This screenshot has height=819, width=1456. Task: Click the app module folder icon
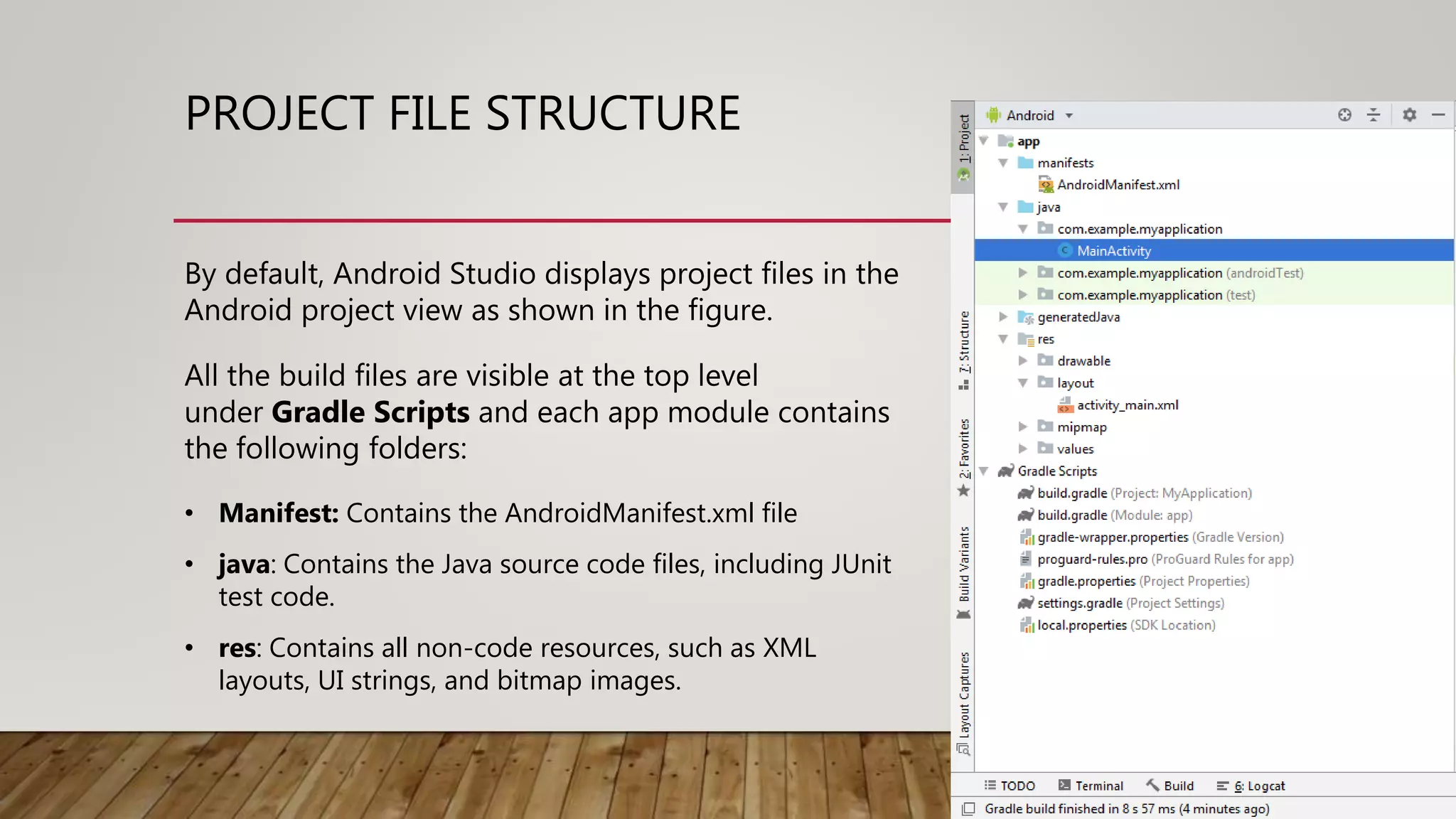point(1006,141)
